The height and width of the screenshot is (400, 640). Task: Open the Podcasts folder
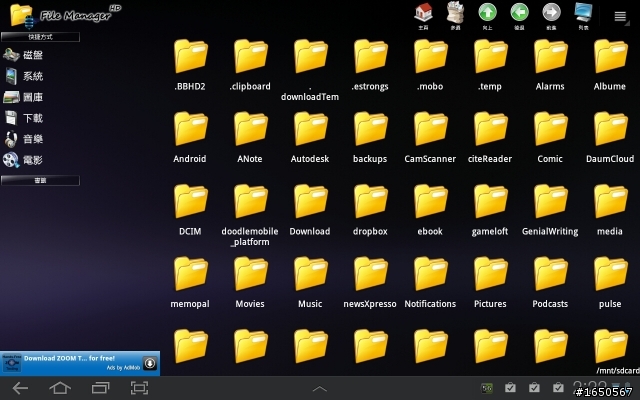[550, 282]
